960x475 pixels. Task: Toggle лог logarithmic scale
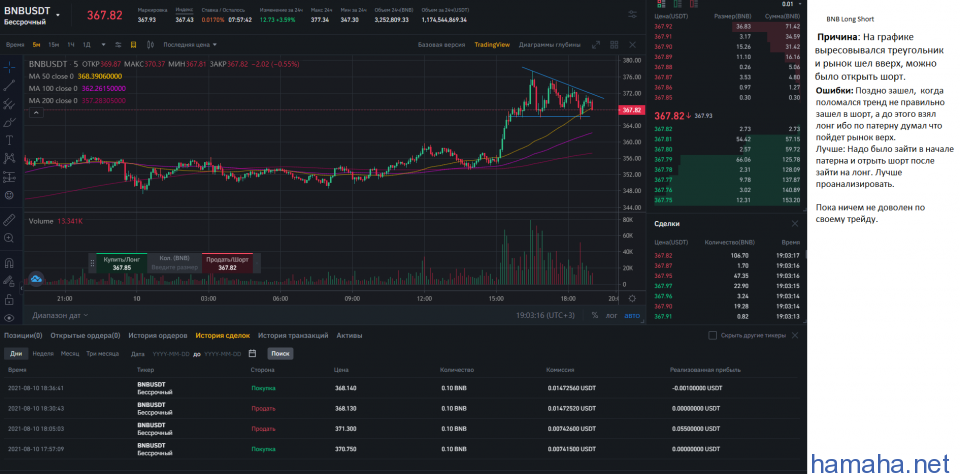click(x=612, y=315)
